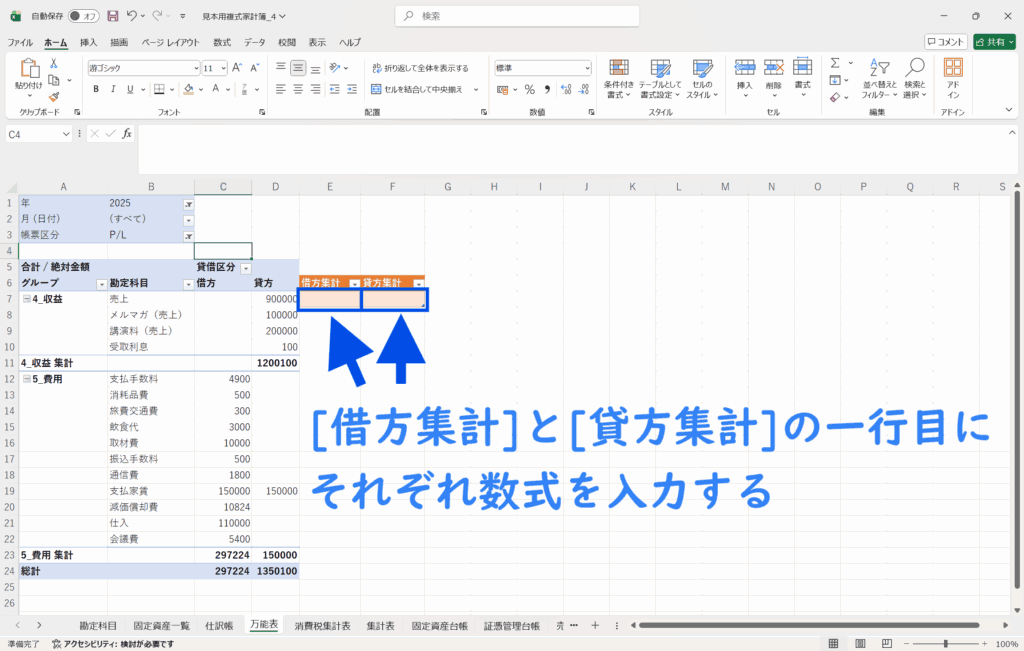Click the percent style icon
Image resolution: width=1024 pixels, height=651 pixels.
pyautogui.click(x=529, y=89)
